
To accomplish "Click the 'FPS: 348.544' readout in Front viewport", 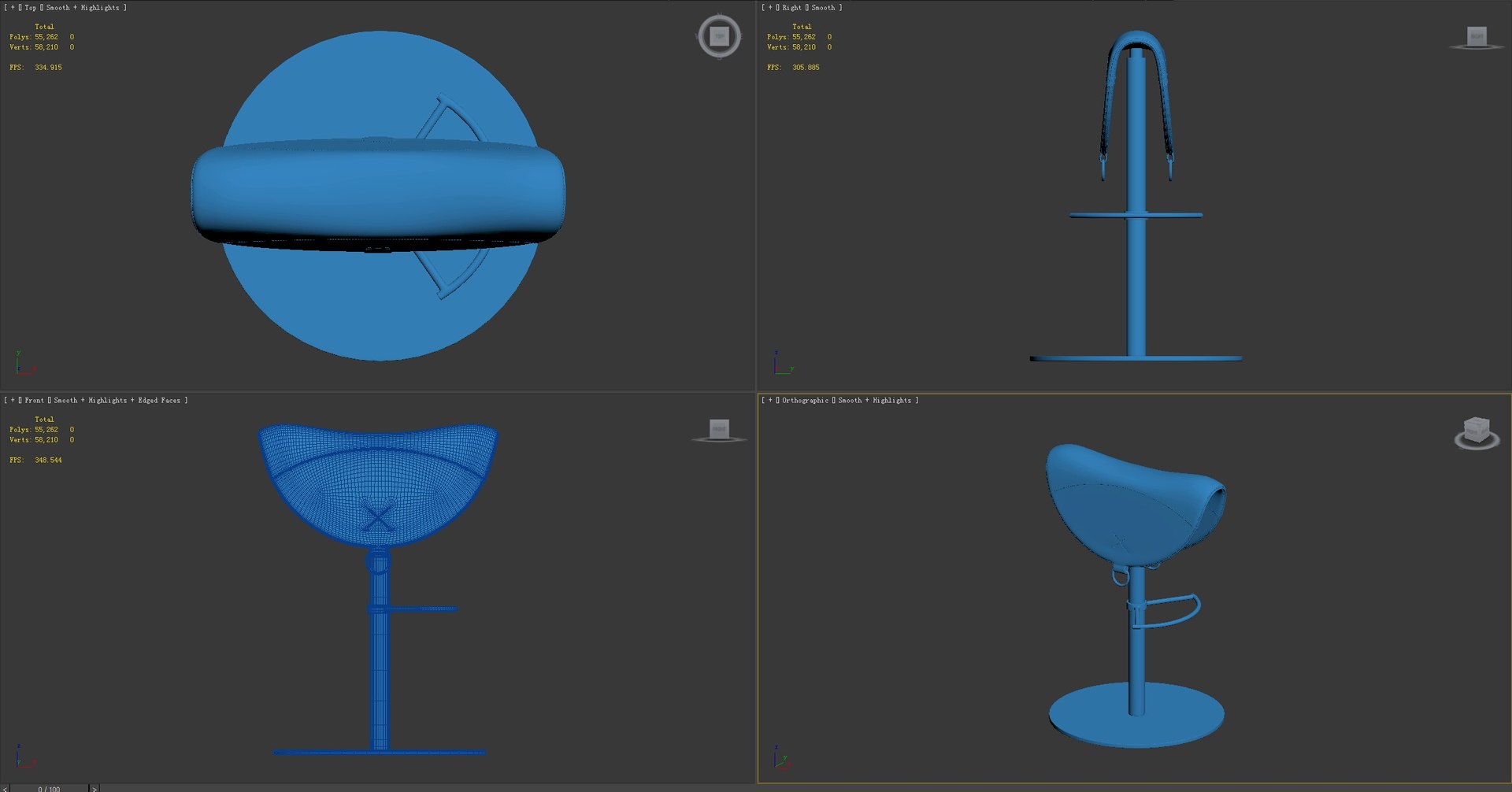I will [35, 461].
